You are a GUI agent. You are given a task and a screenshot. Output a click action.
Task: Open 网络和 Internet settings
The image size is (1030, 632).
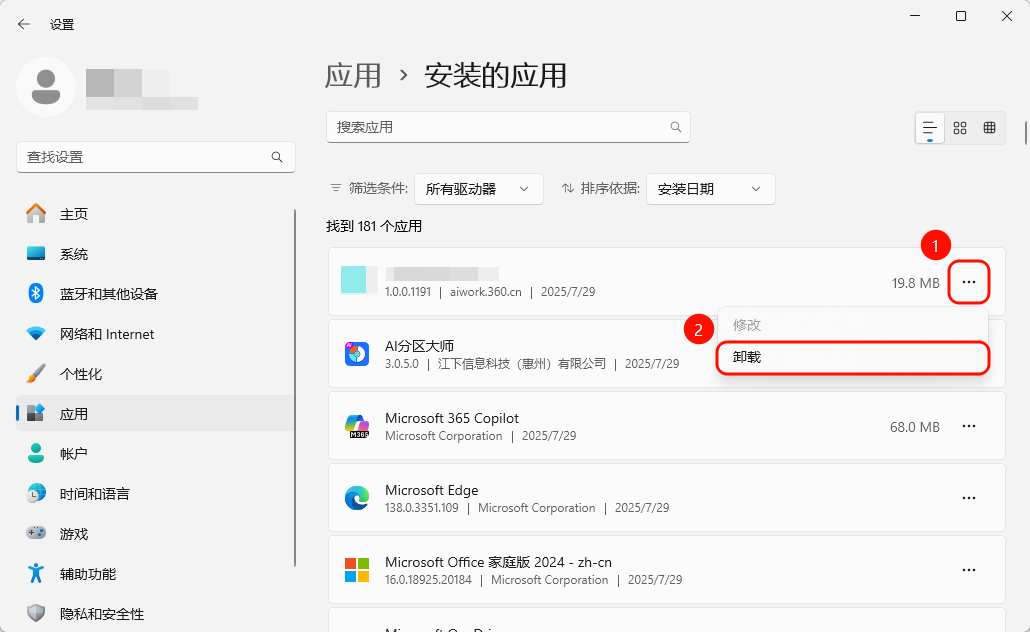point(155,334)
